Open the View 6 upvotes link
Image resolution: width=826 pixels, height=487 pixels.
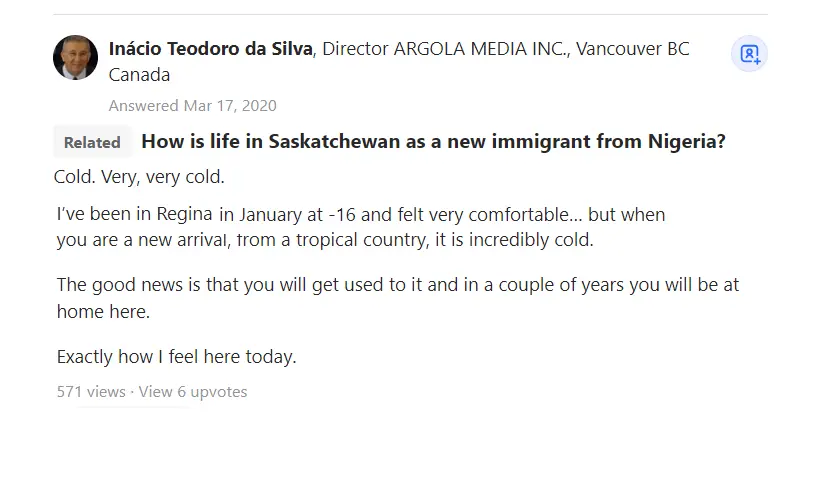pos(193,392)
